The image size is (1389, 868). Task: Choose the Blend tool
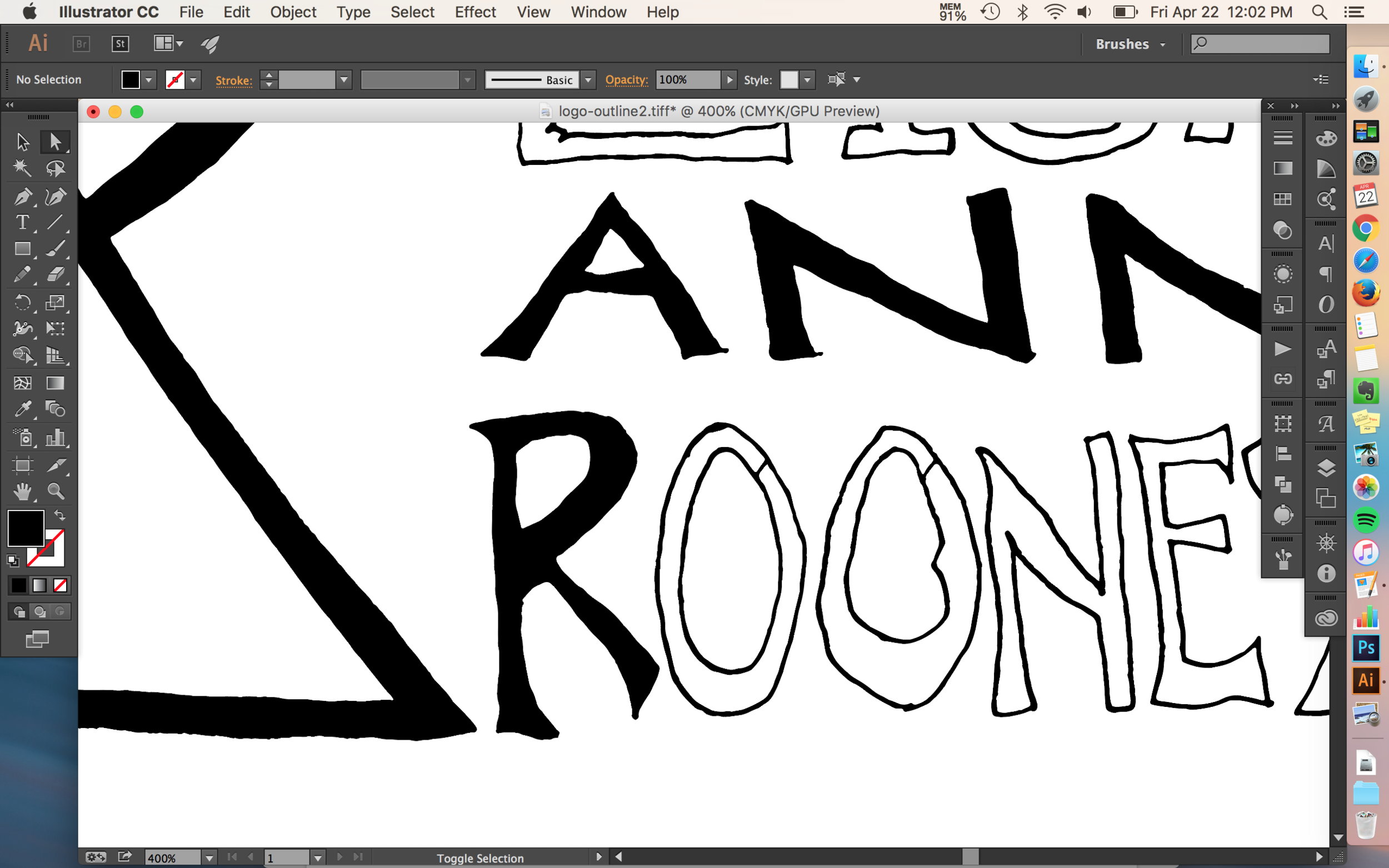(x=55, y=409)
